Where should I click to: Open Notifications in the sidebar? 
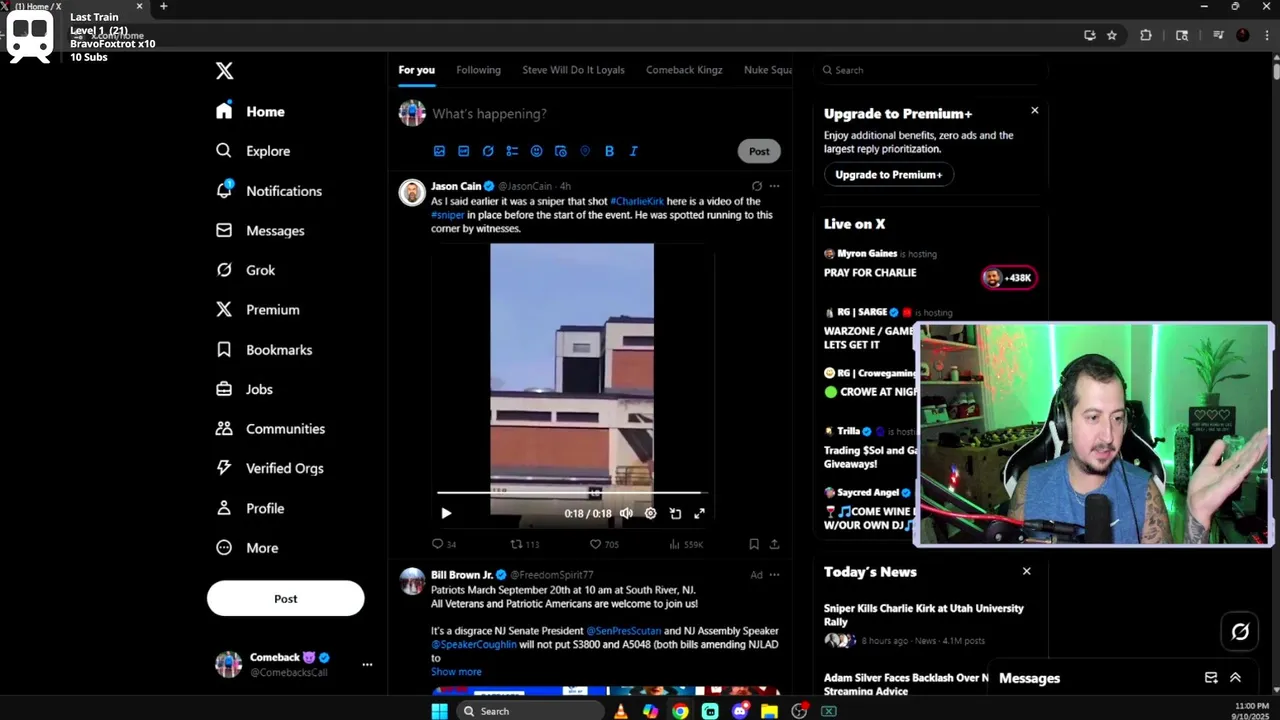coord(269,191)
